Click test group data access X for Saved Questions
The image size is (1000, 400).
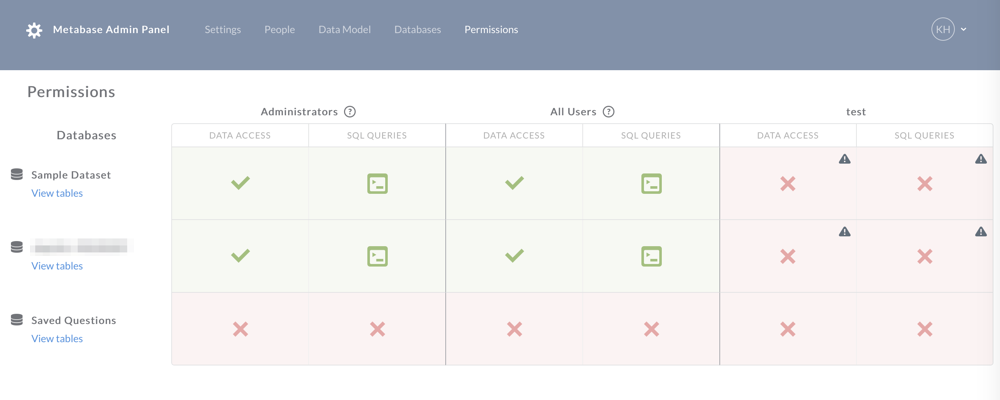[788, 329]
